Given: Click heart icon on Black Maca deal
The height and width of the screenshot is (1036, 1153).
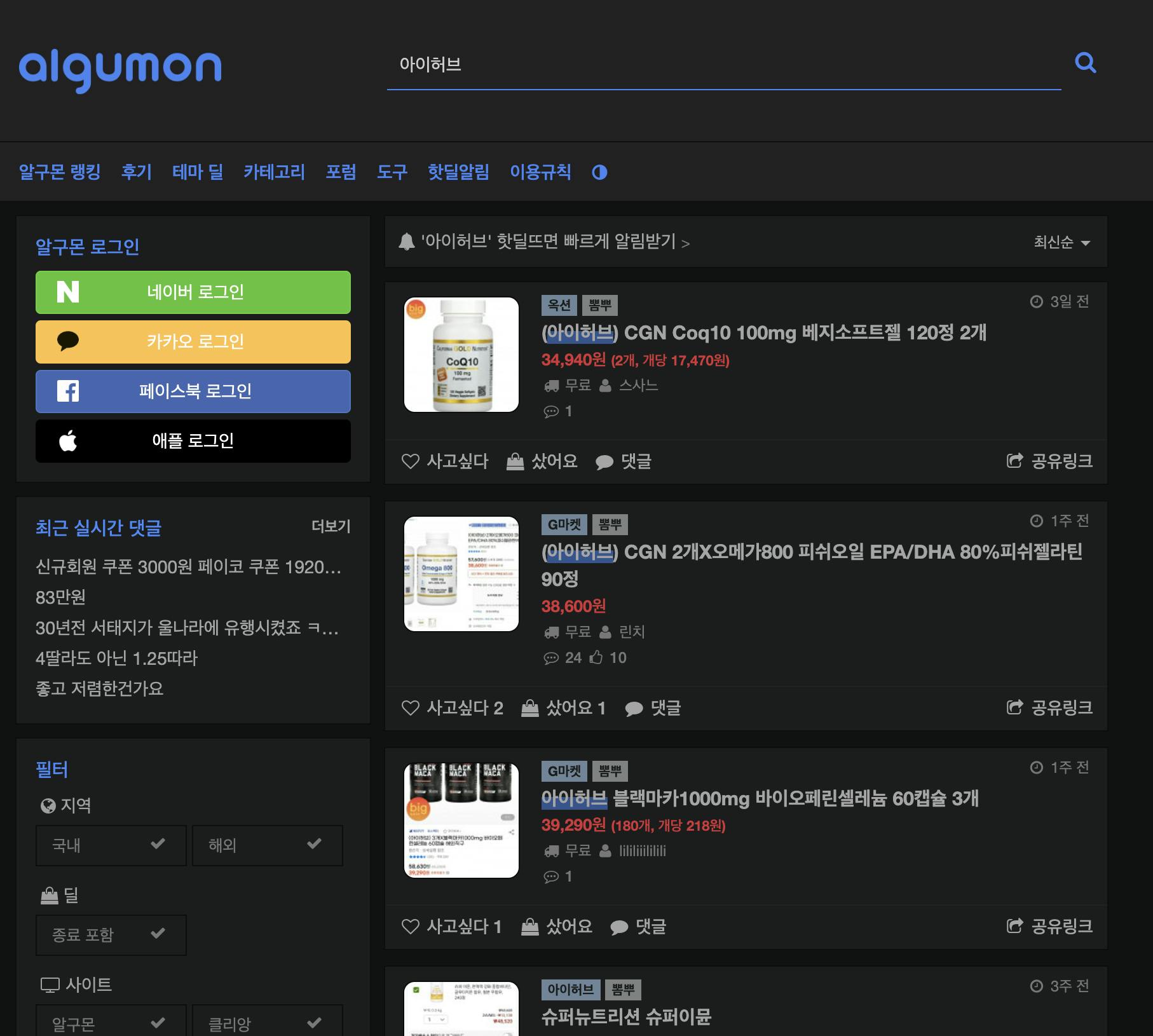Looking at the screenshot, I should (411, 927).
